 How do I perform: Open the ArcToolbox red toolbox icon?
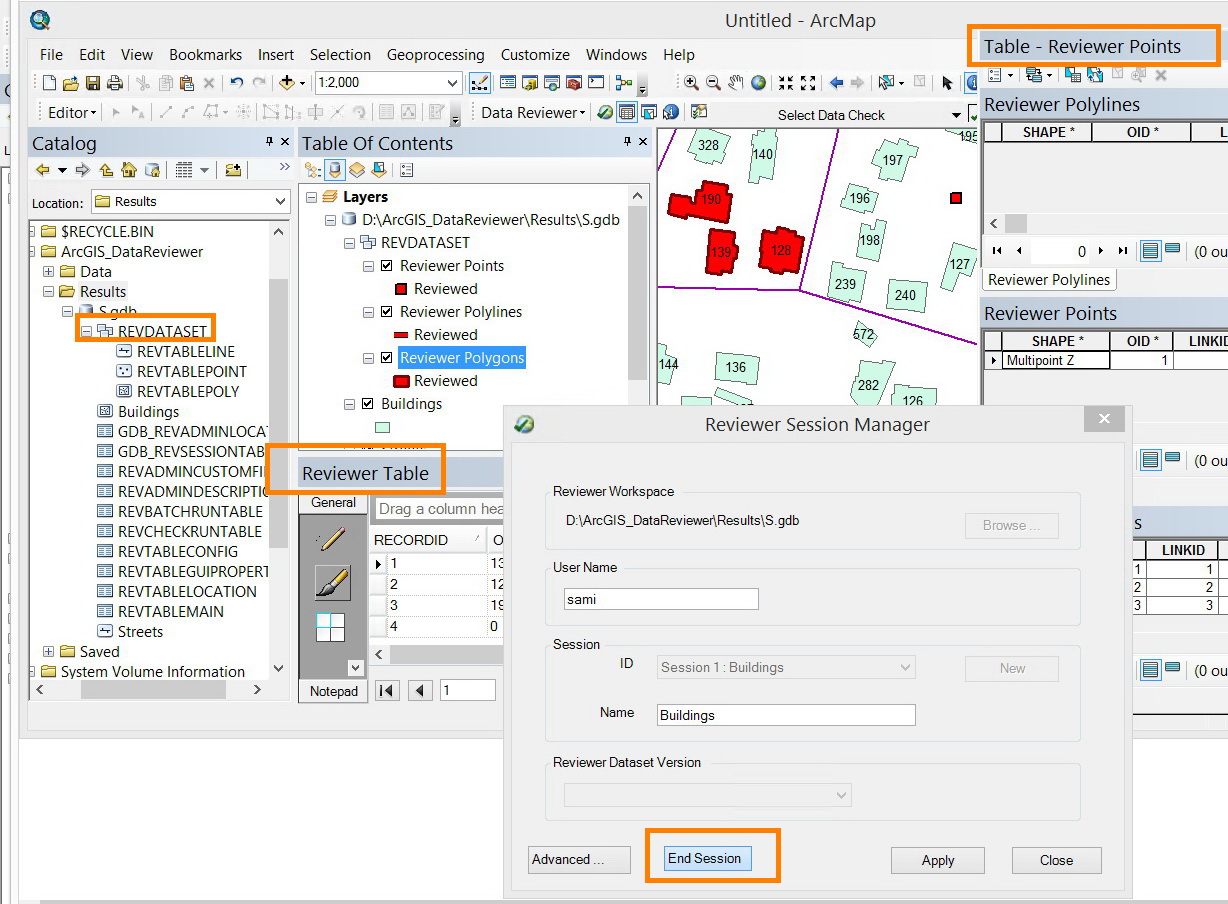(573, 83)
